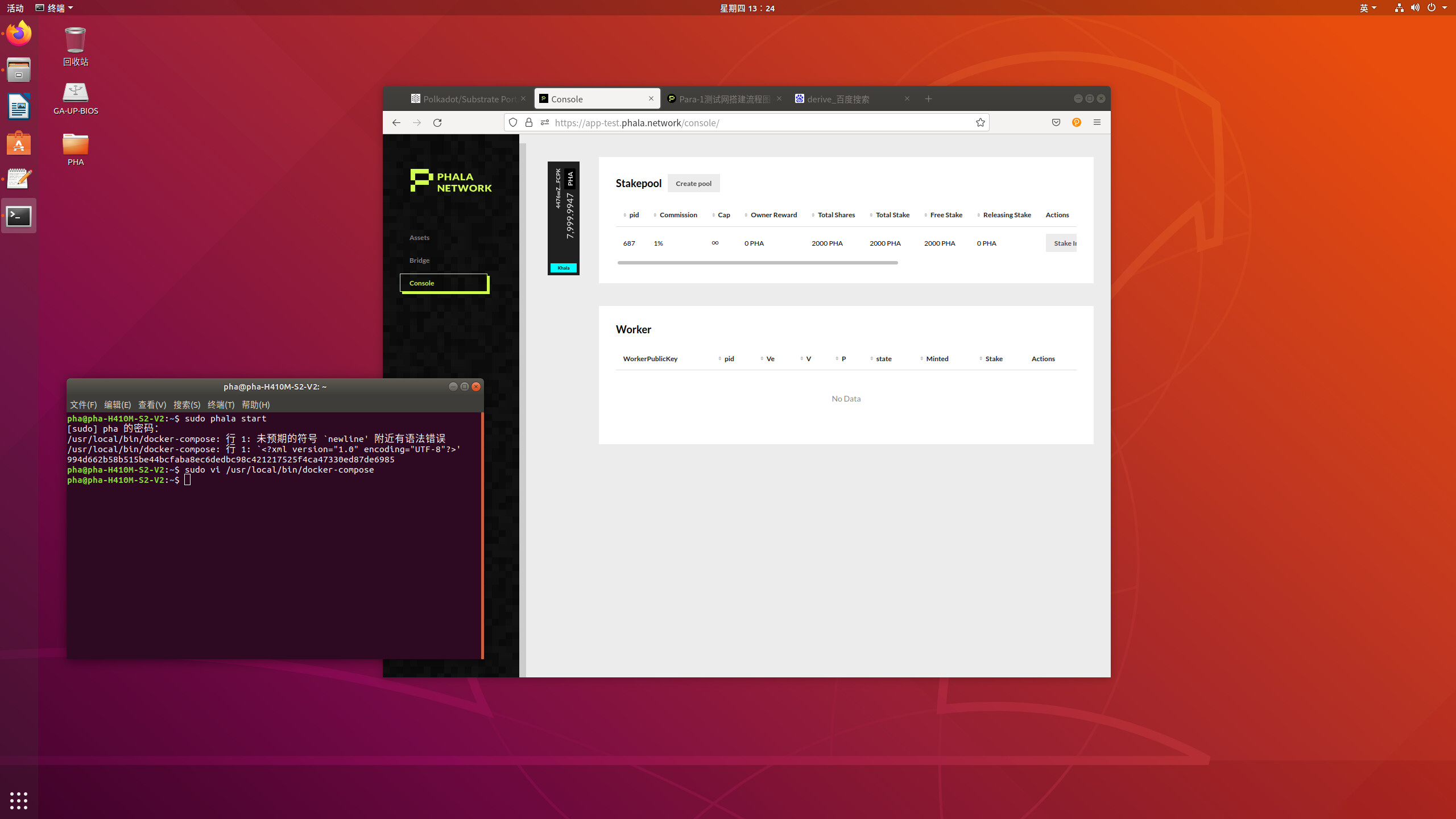Image resolution: width=1456 pixels, height=819 pixels.
Task: Launch Ubuntu Software from the dock
Action: (x=19, y=143)
